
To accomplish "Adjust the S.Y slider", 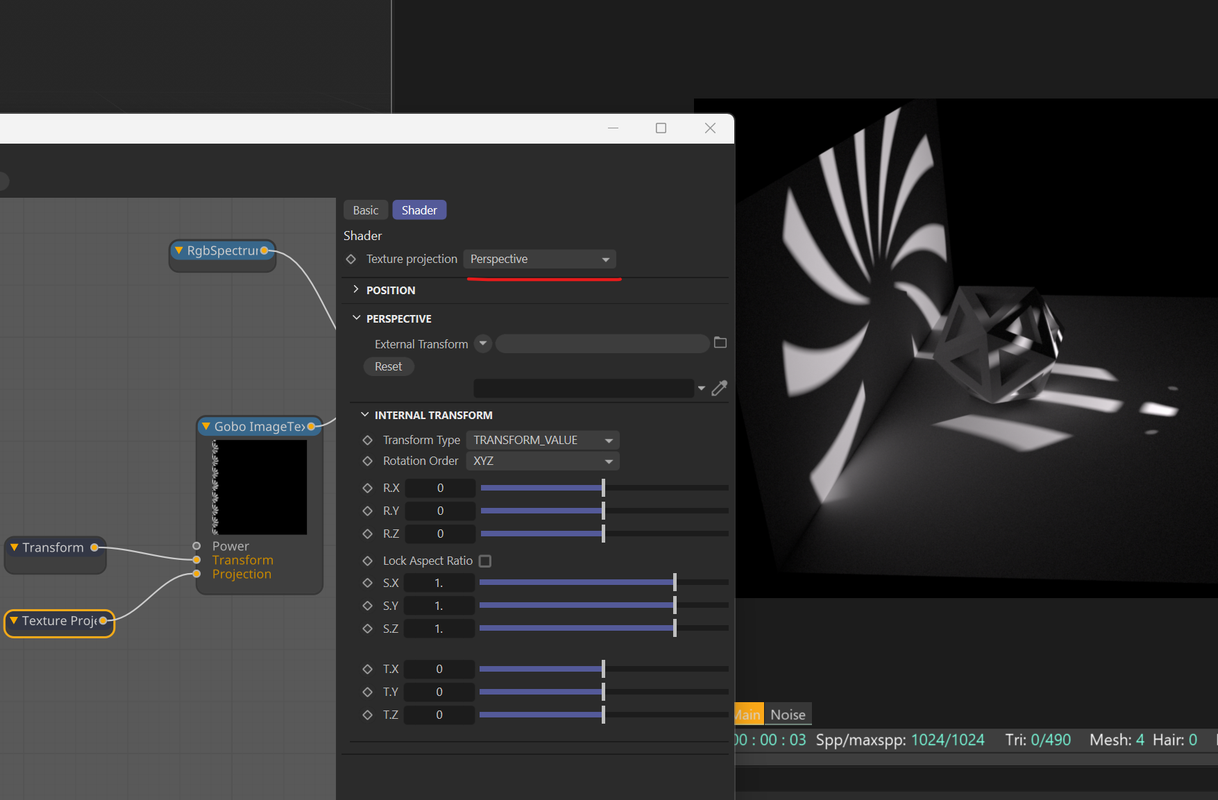I will pos(604,606).
